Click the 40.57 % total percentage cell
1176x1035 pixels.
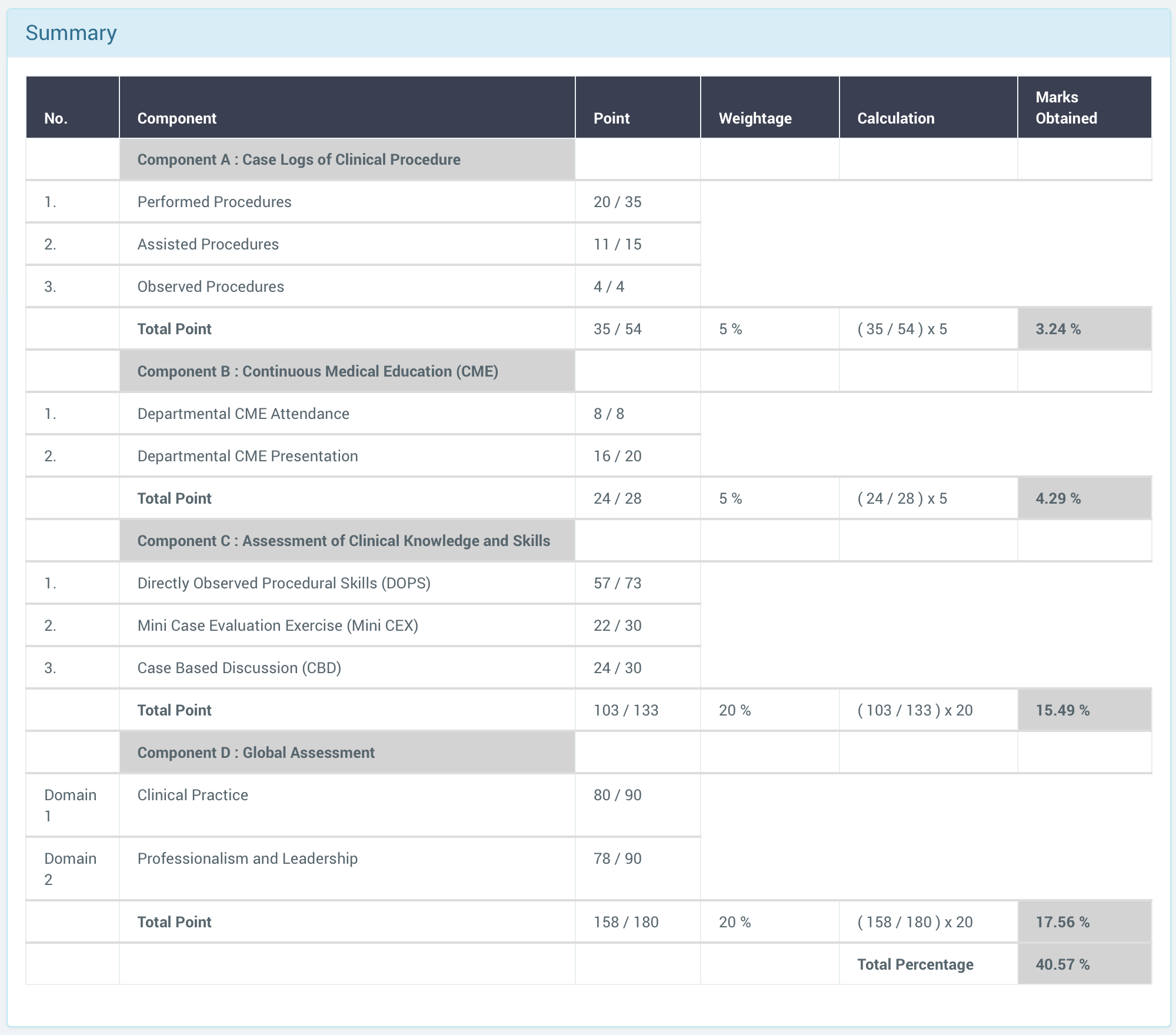[x=1062, y=964]
